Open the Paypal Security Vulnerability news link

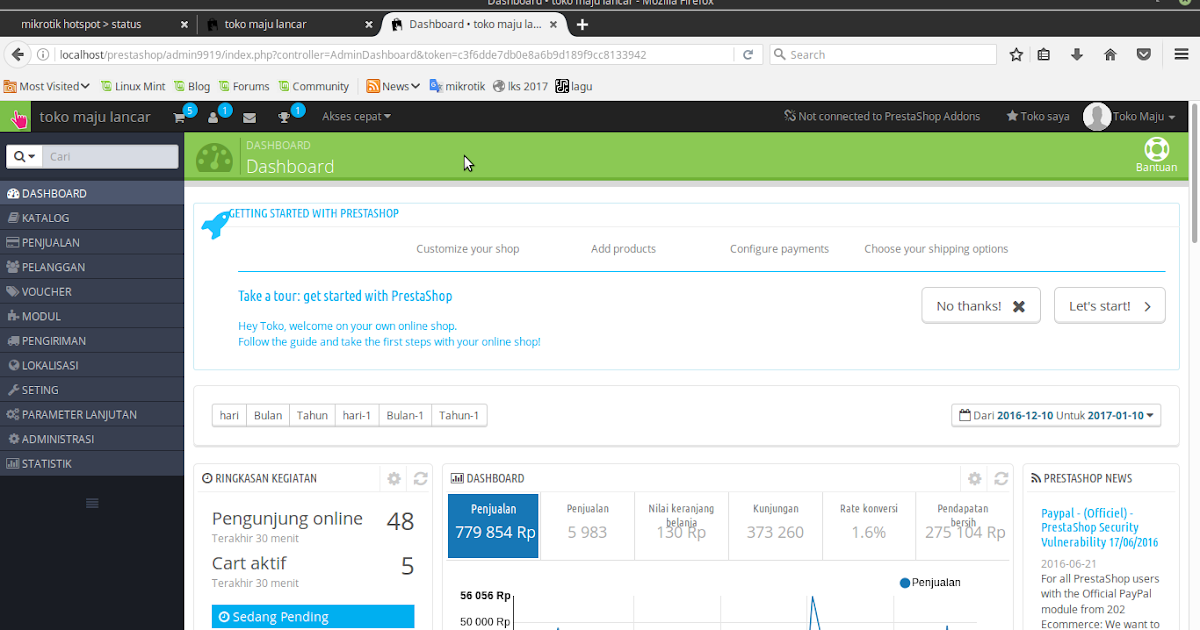click(1100, 527)
